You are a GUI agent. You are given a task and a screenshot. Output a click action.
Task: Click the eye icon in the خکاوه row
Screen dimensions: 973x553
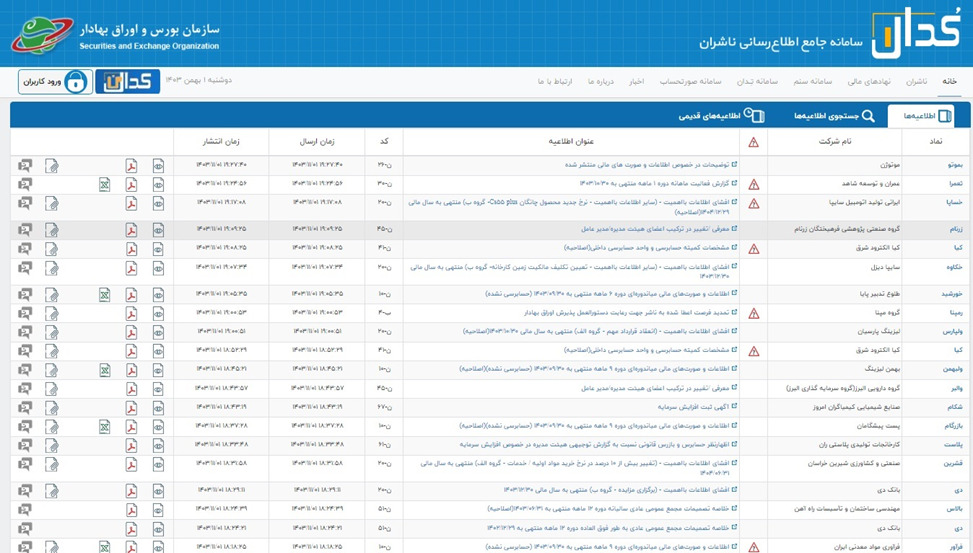[158, 268]
